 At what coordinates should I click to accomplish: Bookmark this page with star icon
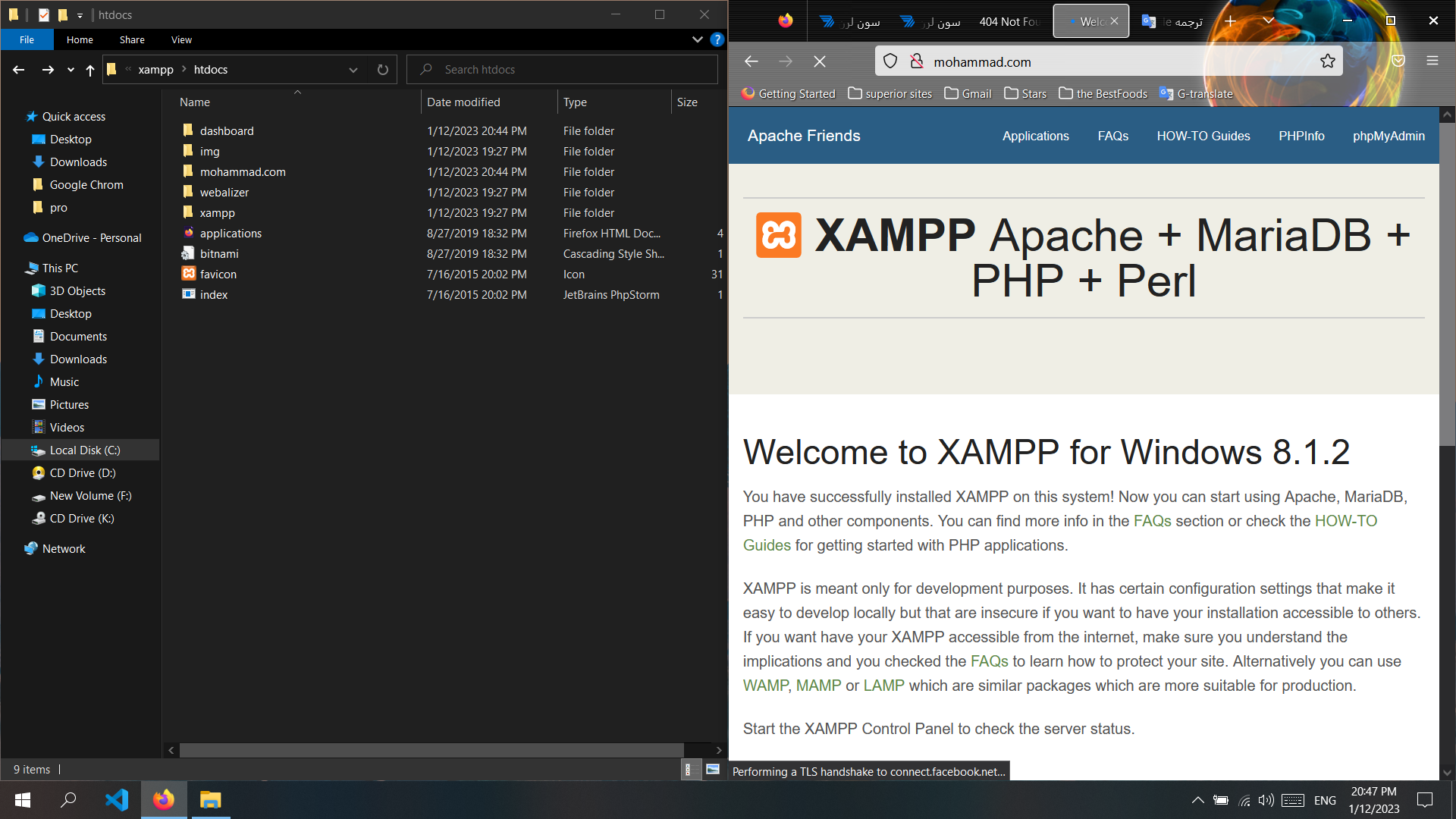pos(1327,61)
